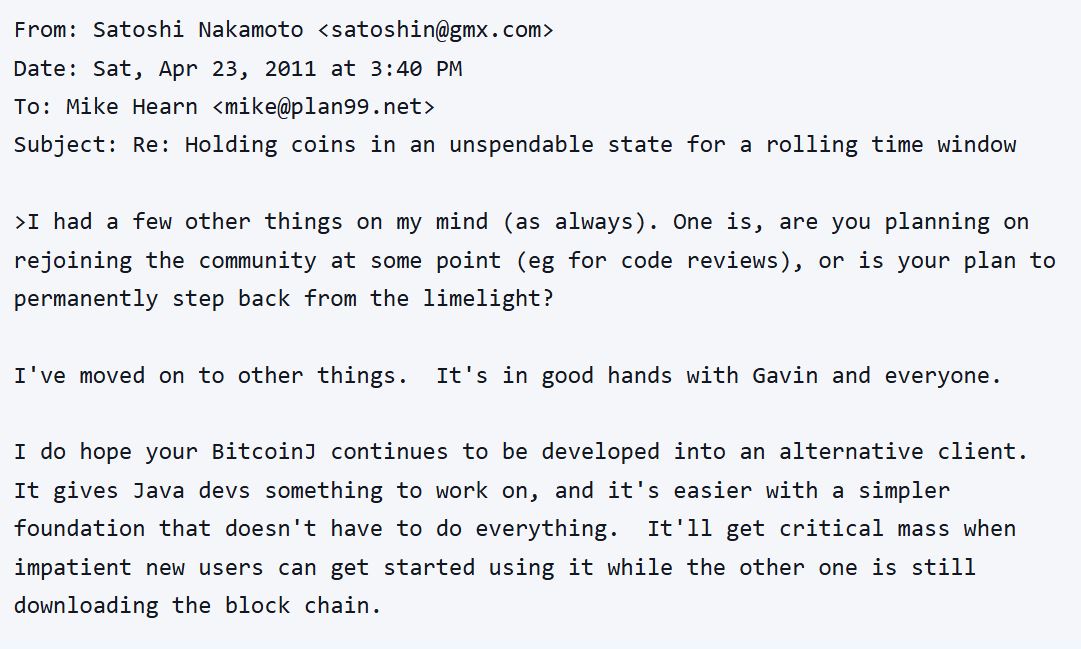Click the word "BitcoinJ" in the message

(x=264, y=452)
